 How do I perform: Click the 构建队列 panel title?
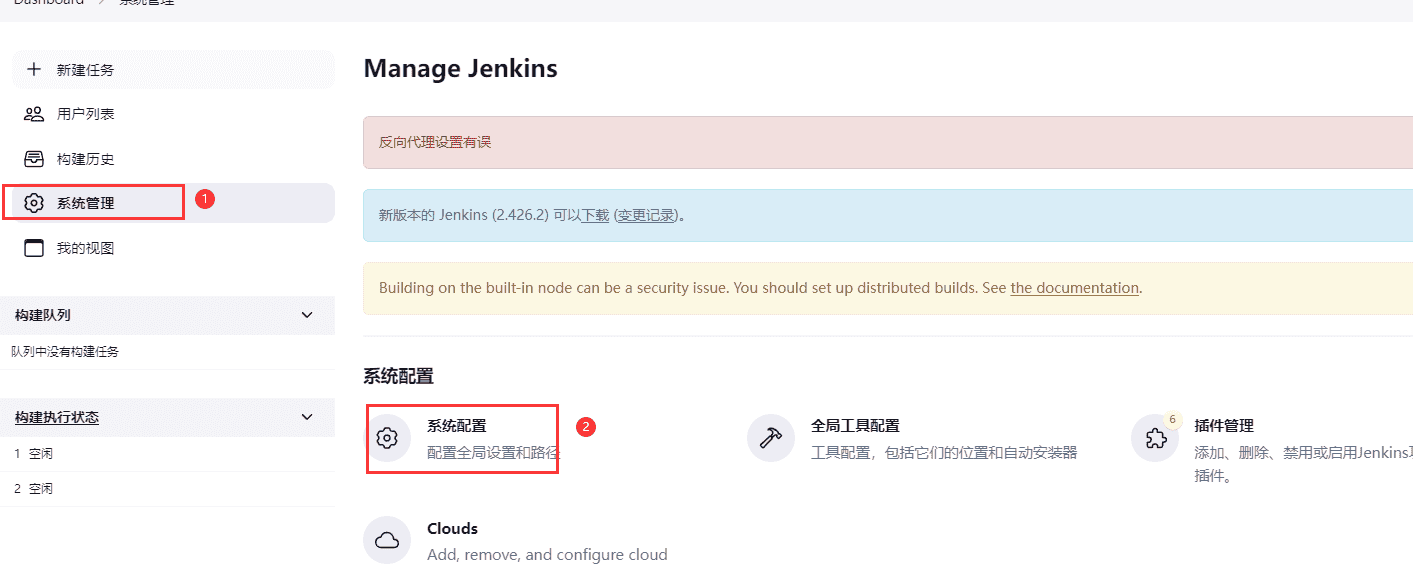coord(43,315)
